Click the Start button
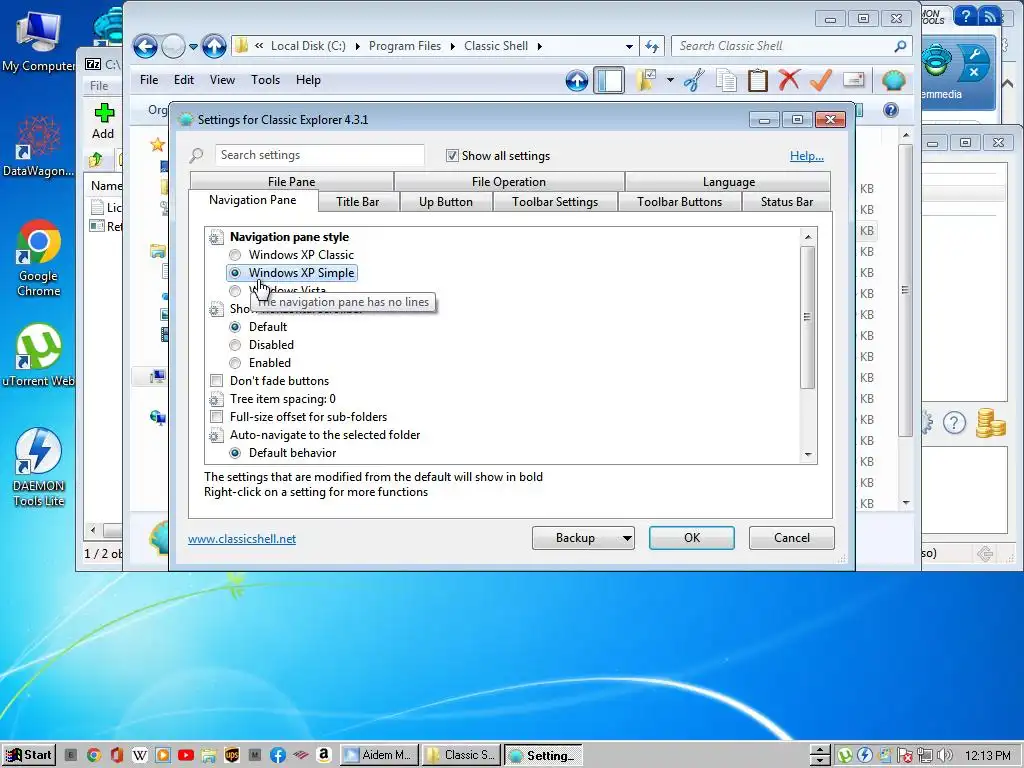 pos(29,755)
